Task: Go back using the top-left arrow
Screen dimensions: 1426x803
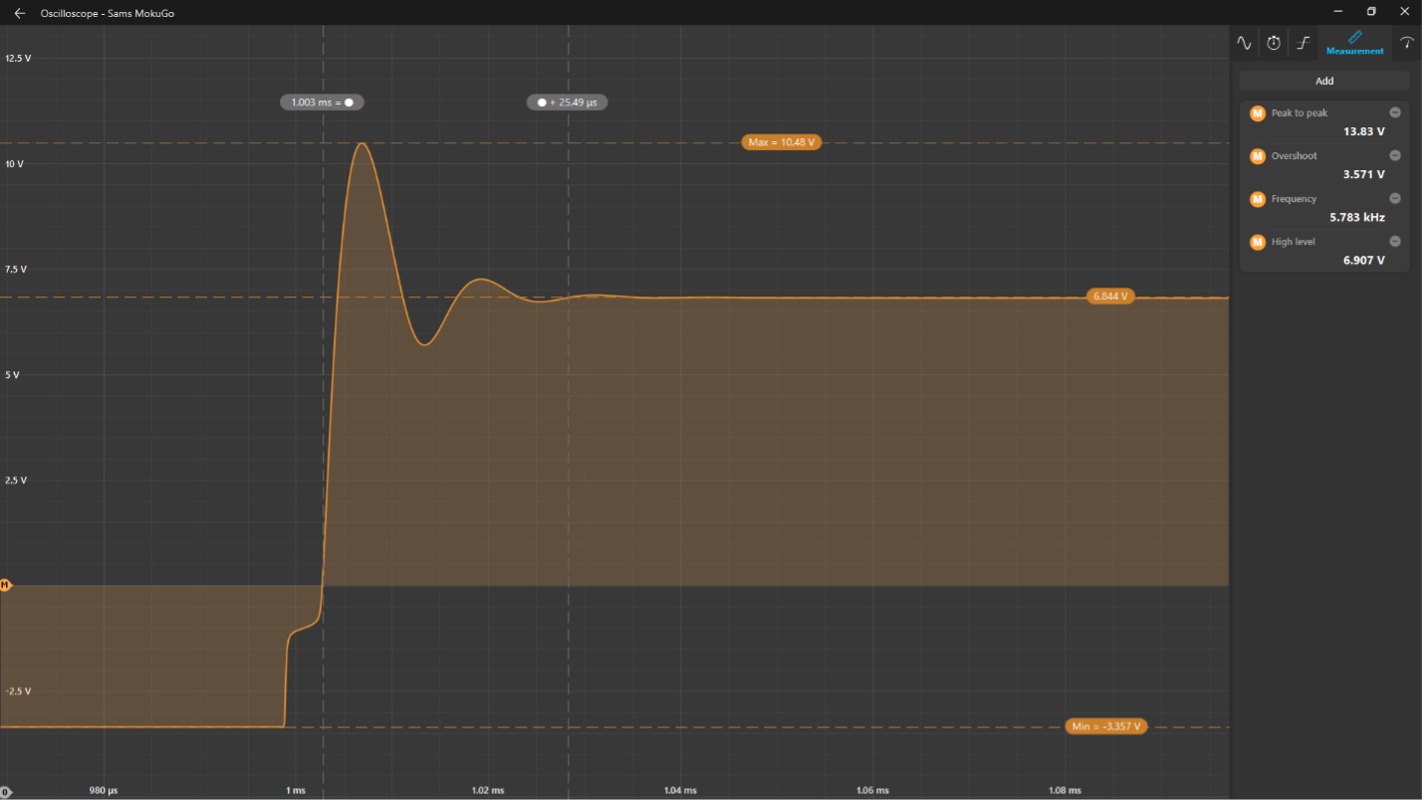Action: 19,13
